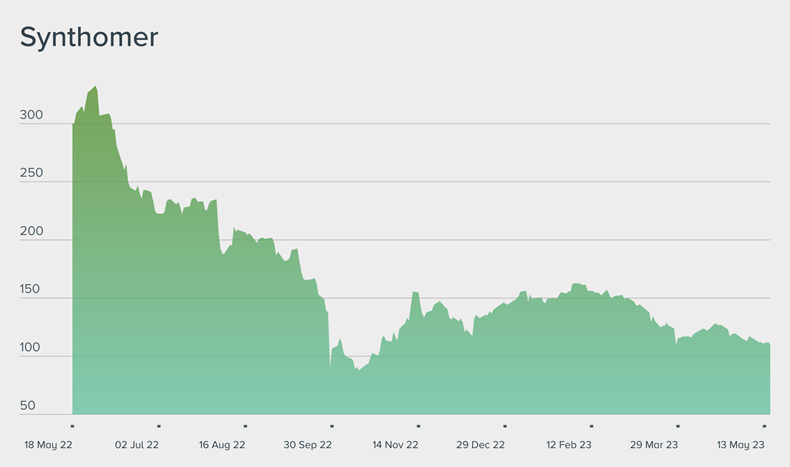Click the 100 y-axis label

coord(31,347)
